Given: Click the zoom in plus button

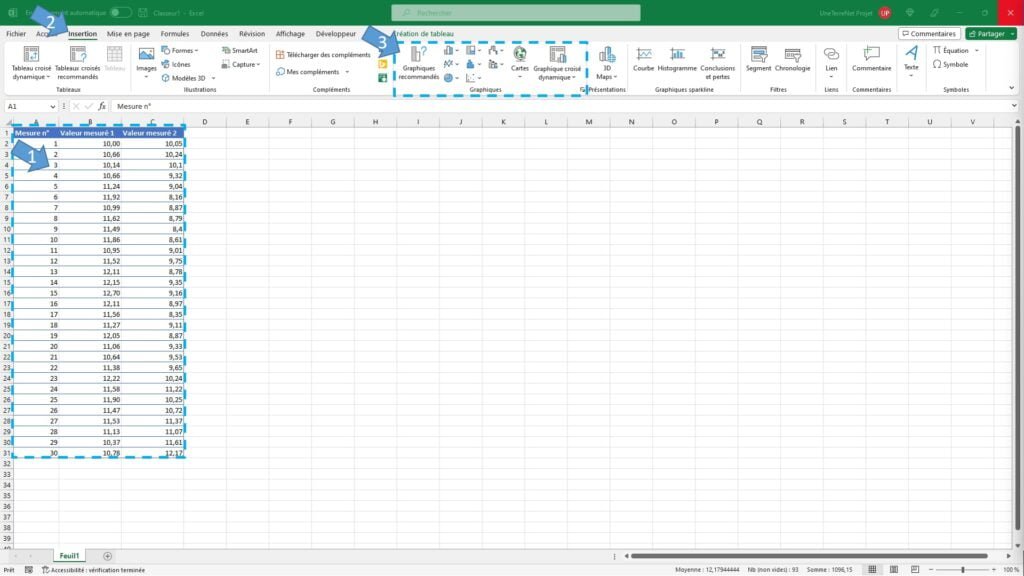Looking at the screenshot, I should (994, 569).
